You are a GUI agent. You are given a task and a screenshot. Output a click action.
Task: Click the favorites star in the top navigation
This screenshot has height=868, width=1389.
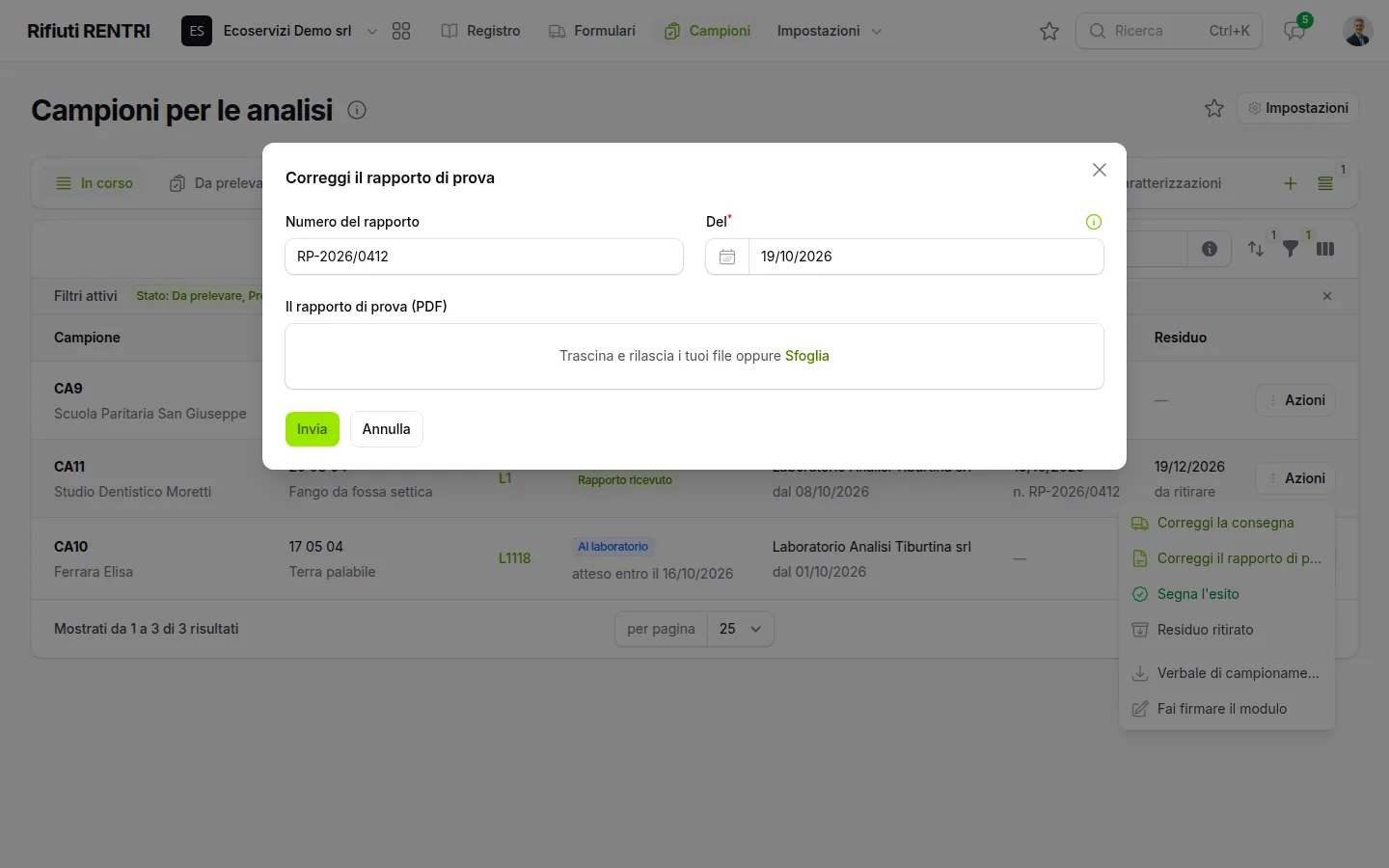[1049, 31]
